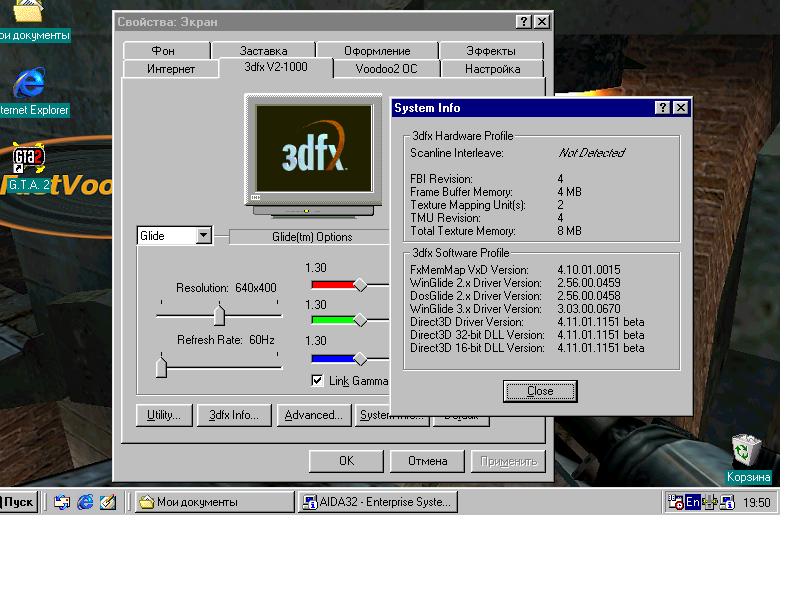Viewport: 800px width, 600px height.
Task: Click the 2.56.00.0459 WinGlide 2.x value
Action: coord(589,283)
